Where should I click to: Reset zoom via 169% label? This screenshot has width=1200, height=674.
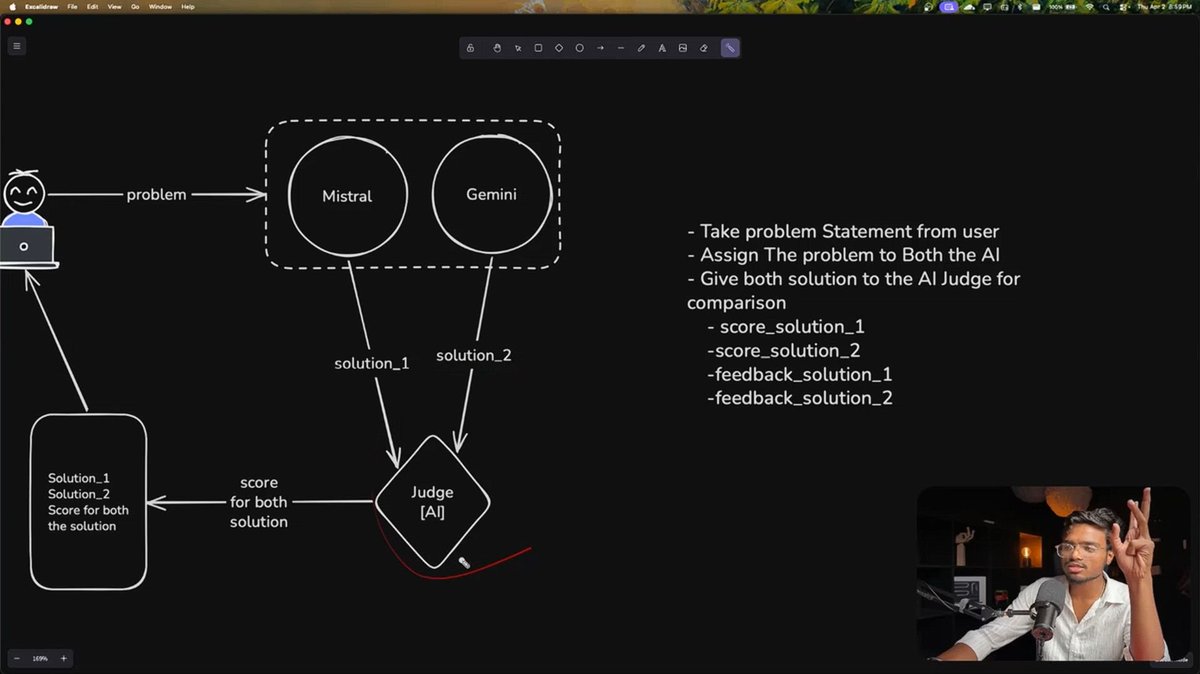tap(40, 658)
